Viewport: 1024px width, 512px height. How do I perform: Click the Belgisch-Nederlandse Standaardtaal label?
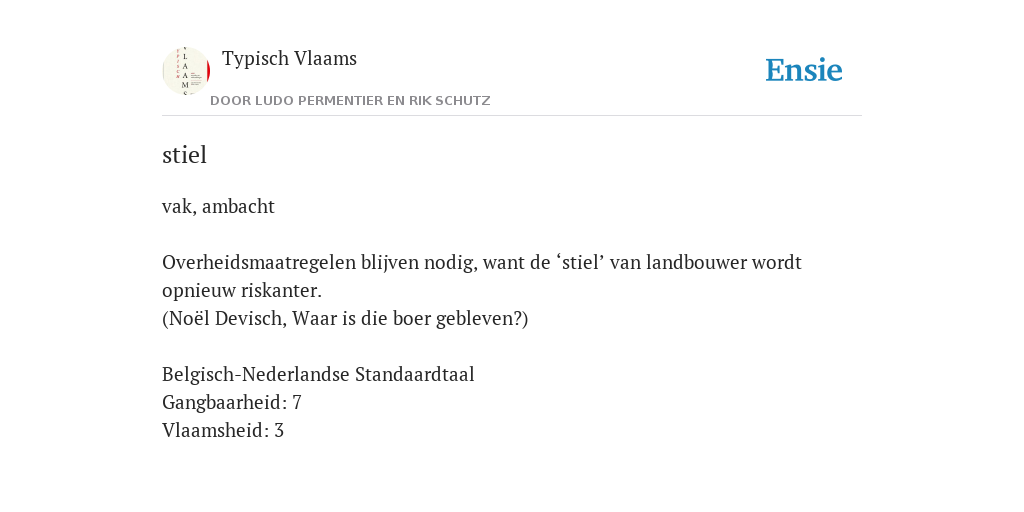pos(318,375)
